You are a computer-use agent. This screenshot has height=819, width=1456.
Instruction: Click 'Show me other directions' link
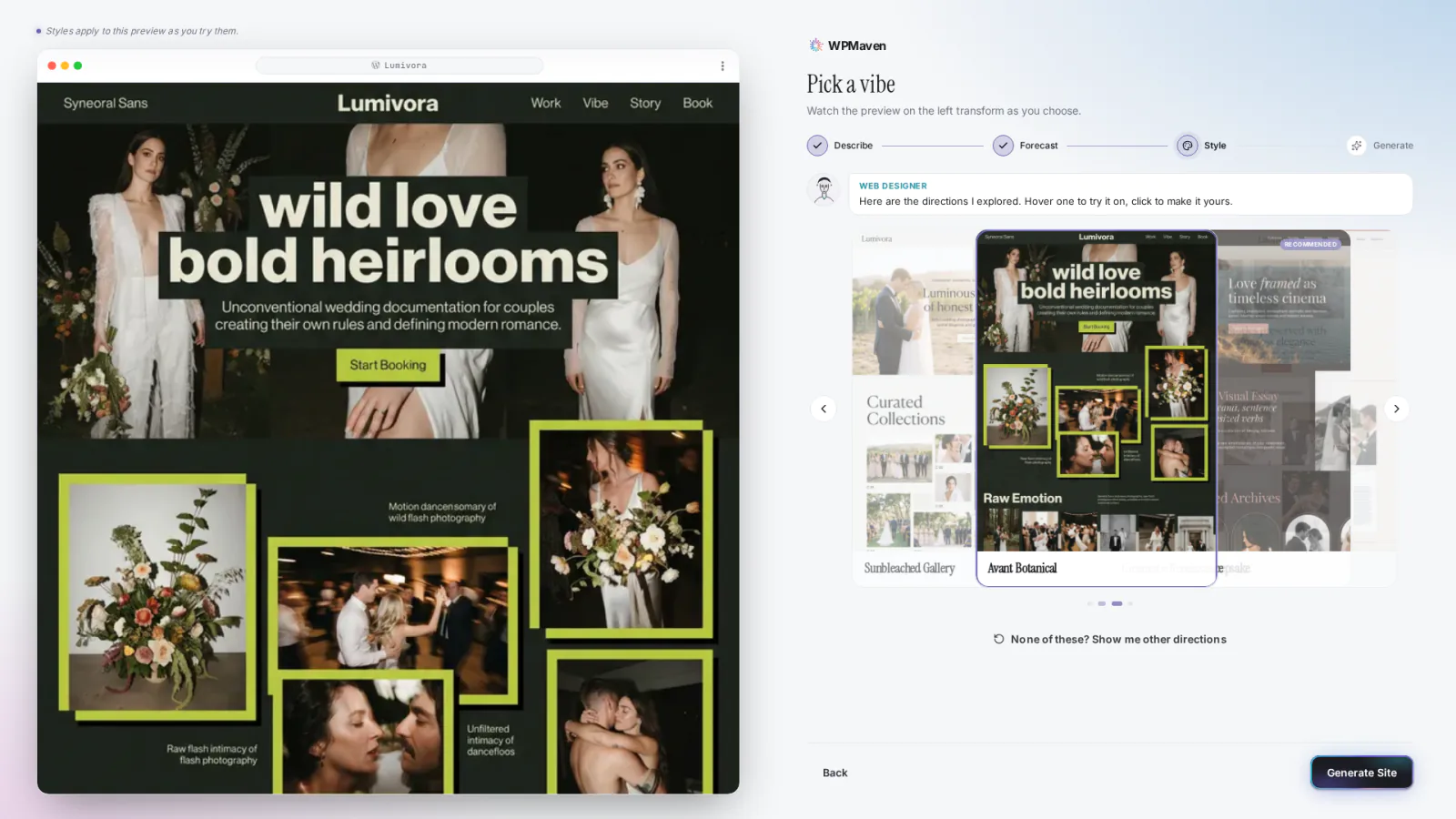[x=1159, y=640]
